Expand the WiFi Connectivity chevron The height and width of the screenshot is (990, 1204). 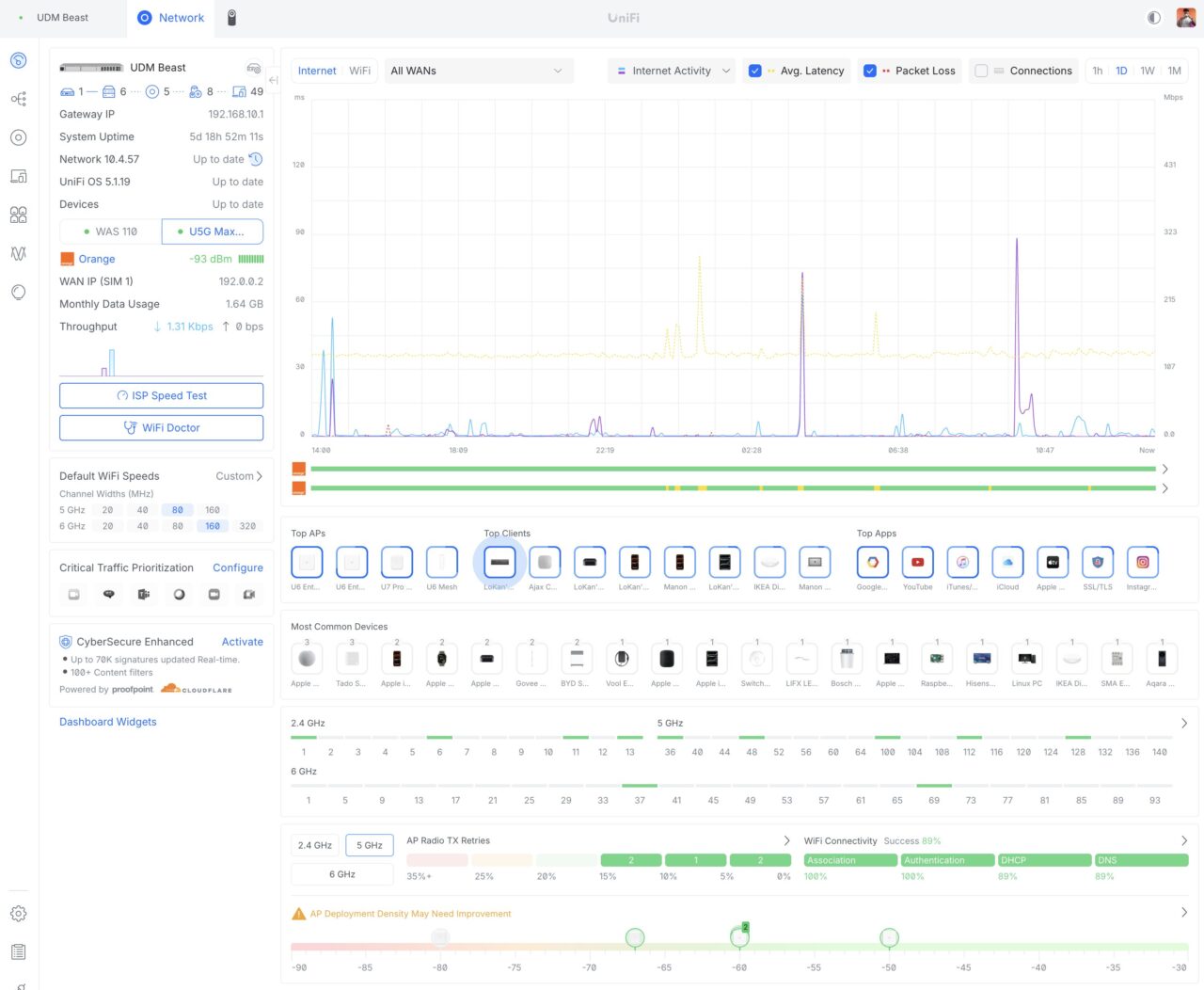1184,840
